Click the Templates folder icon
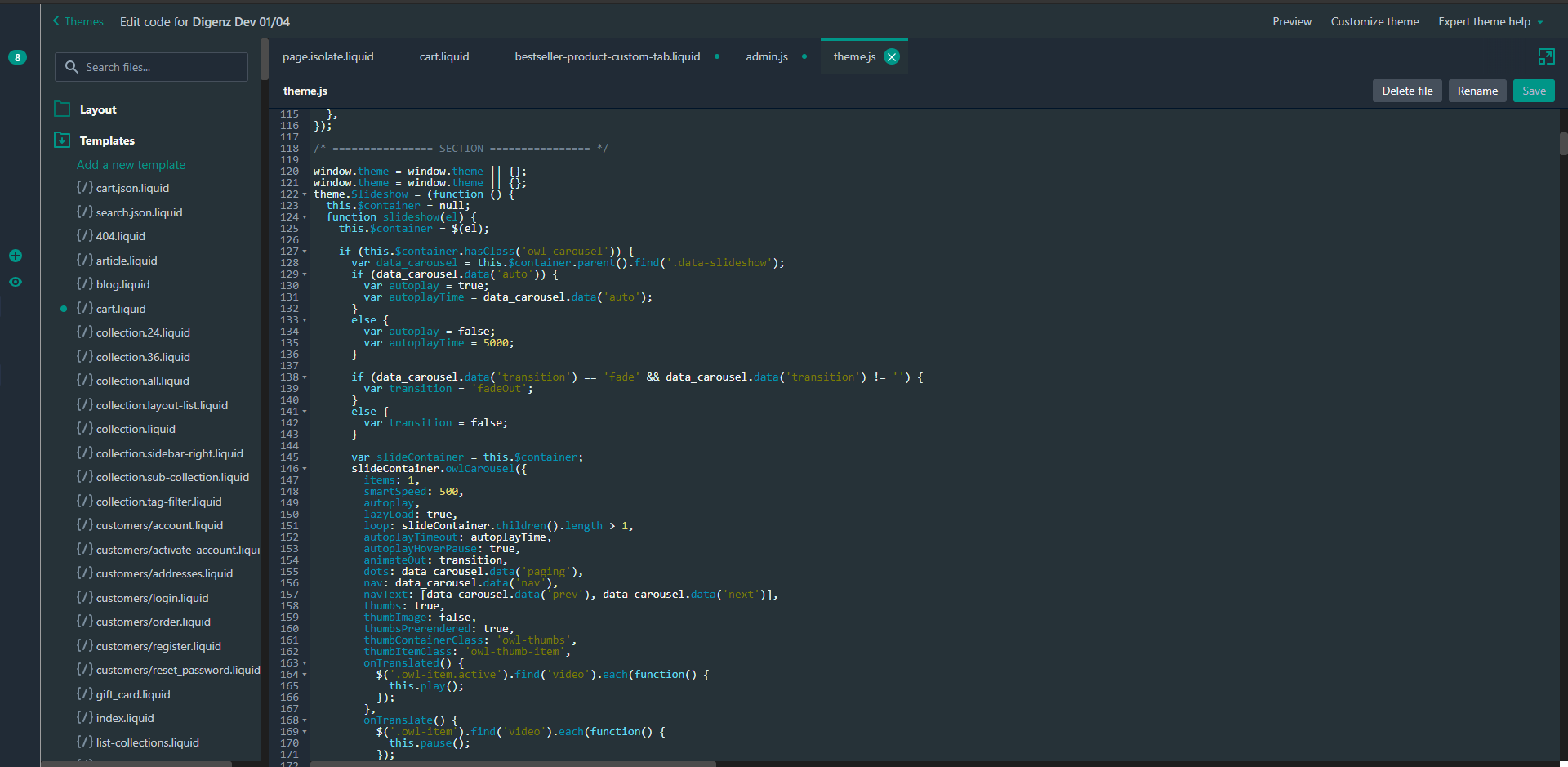1568x767 pixels. [61, 140]
